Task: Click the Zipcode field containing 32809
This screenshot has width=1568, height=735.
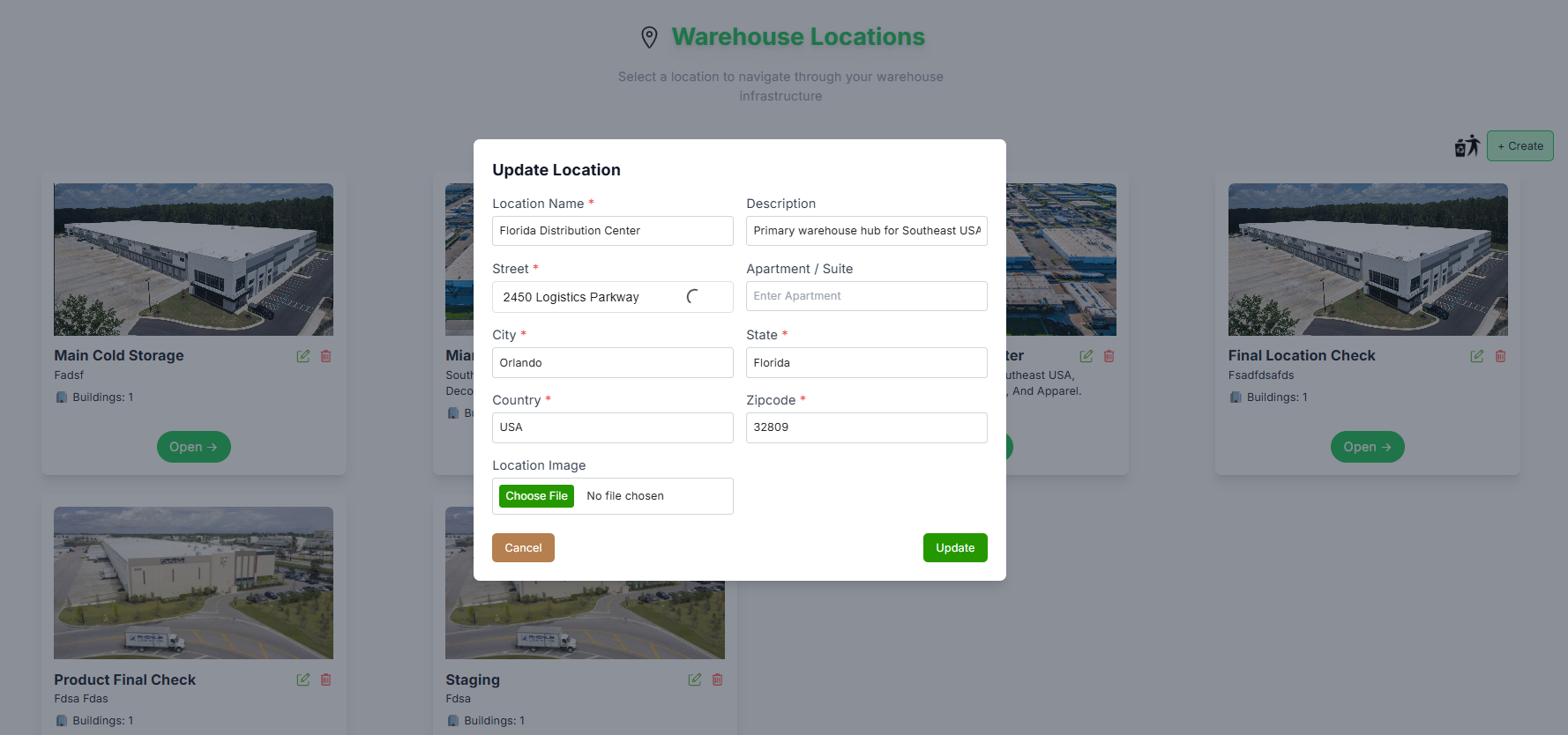Action: point(867,427)
